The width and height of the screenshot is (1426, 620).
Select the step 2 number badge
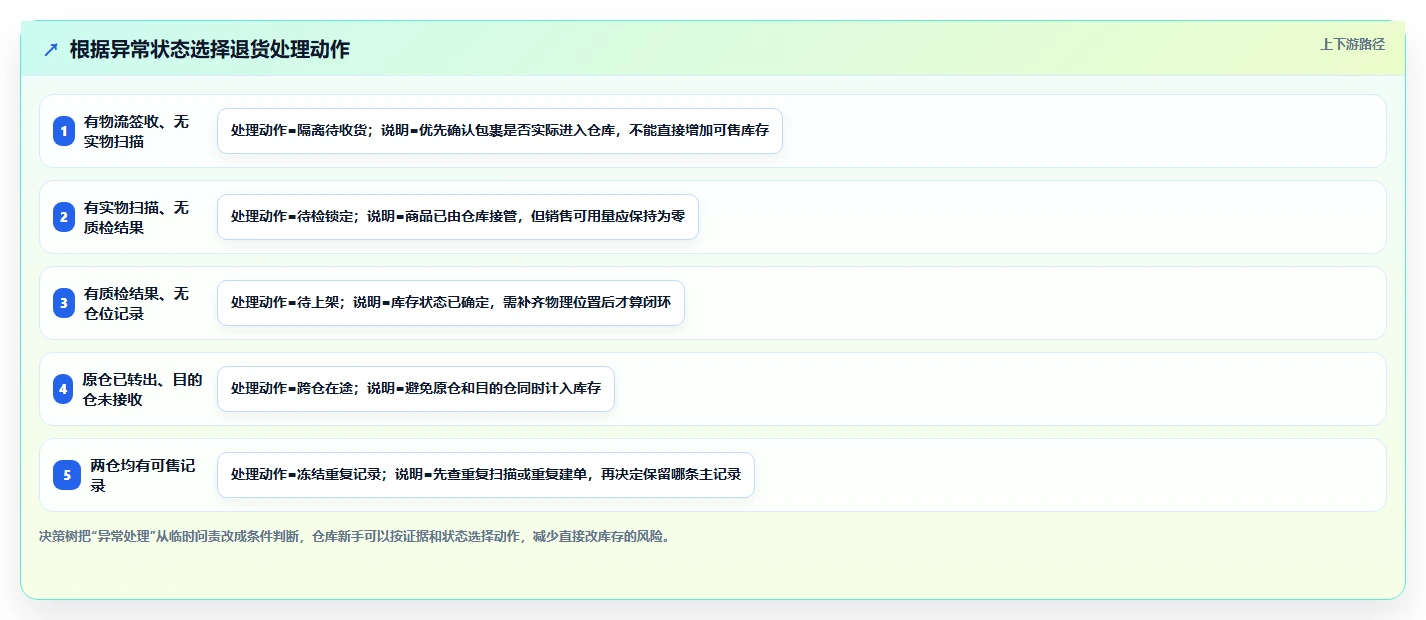(x=64, y=217)
